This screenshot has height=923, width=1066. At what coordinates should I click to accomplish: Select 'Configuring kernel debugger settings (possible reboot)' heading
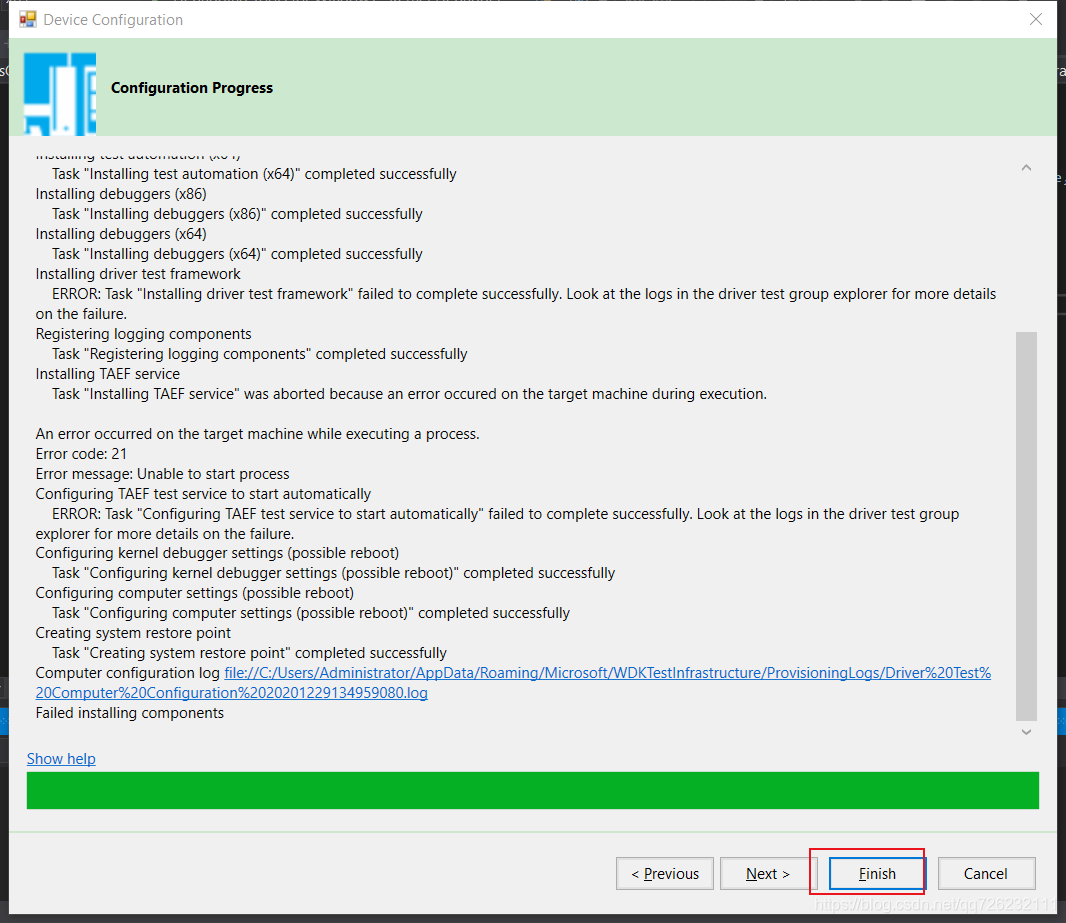coord(217,553)
